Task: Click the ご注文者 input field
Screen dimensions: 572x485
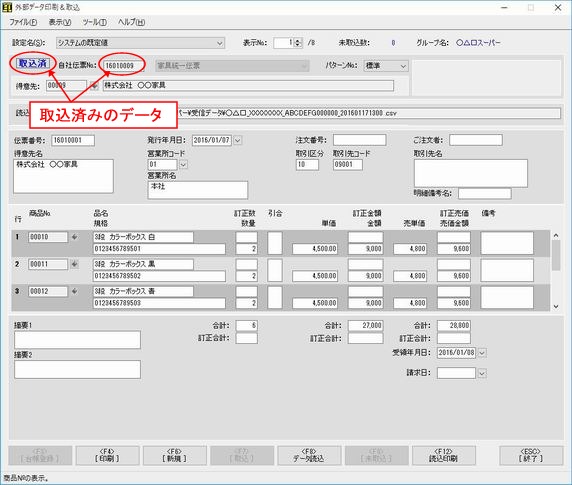Action: pos(476,140)
